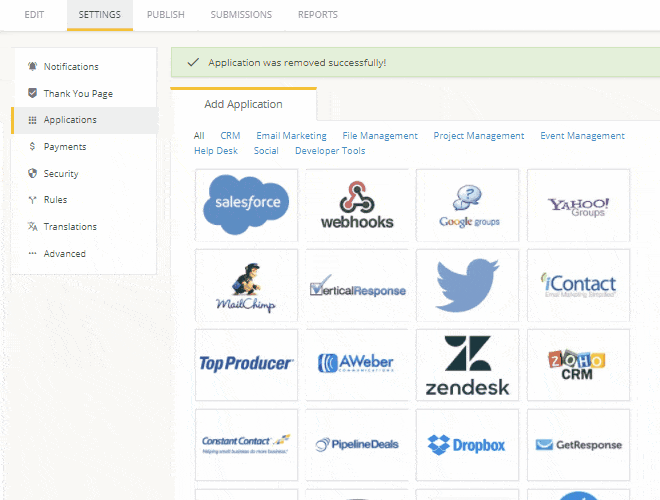This screenshot has width=660, height=500.
Task: Click the Translations language icon
Action: click(32, 226)
